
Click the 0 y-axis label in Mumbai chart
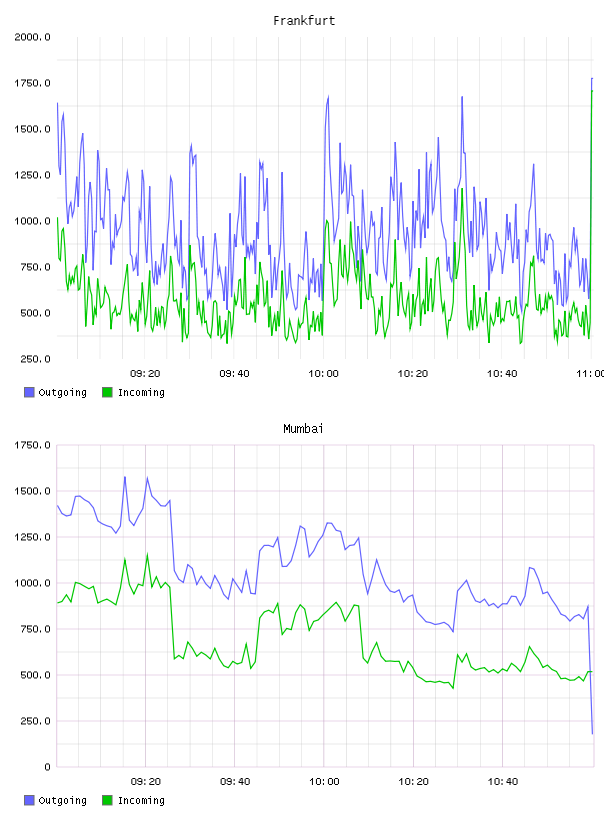[47, 767]
